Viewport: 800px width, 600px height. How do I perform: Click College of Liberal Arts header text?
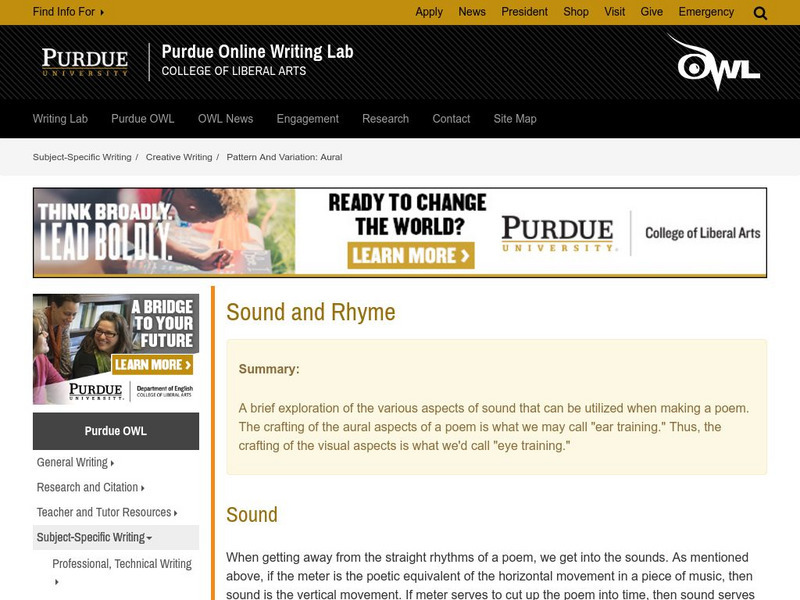(x=234, y=71)
